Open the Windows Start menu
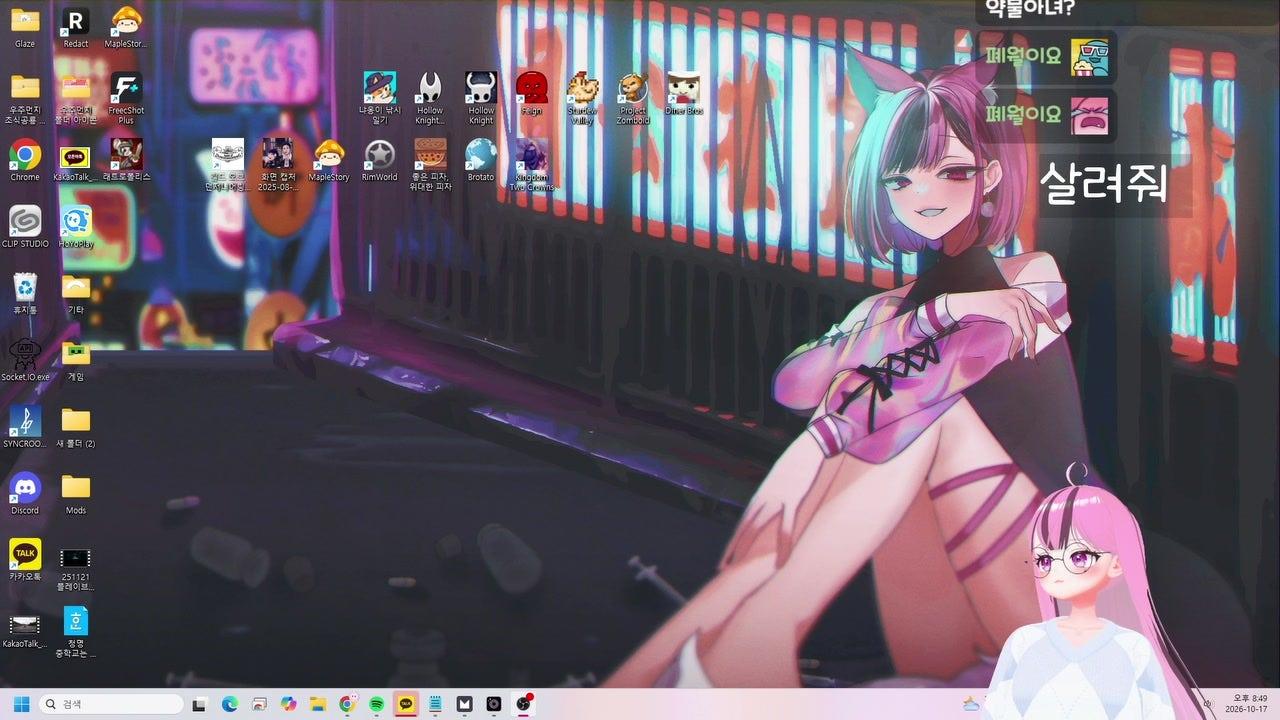 pos(21,704)
